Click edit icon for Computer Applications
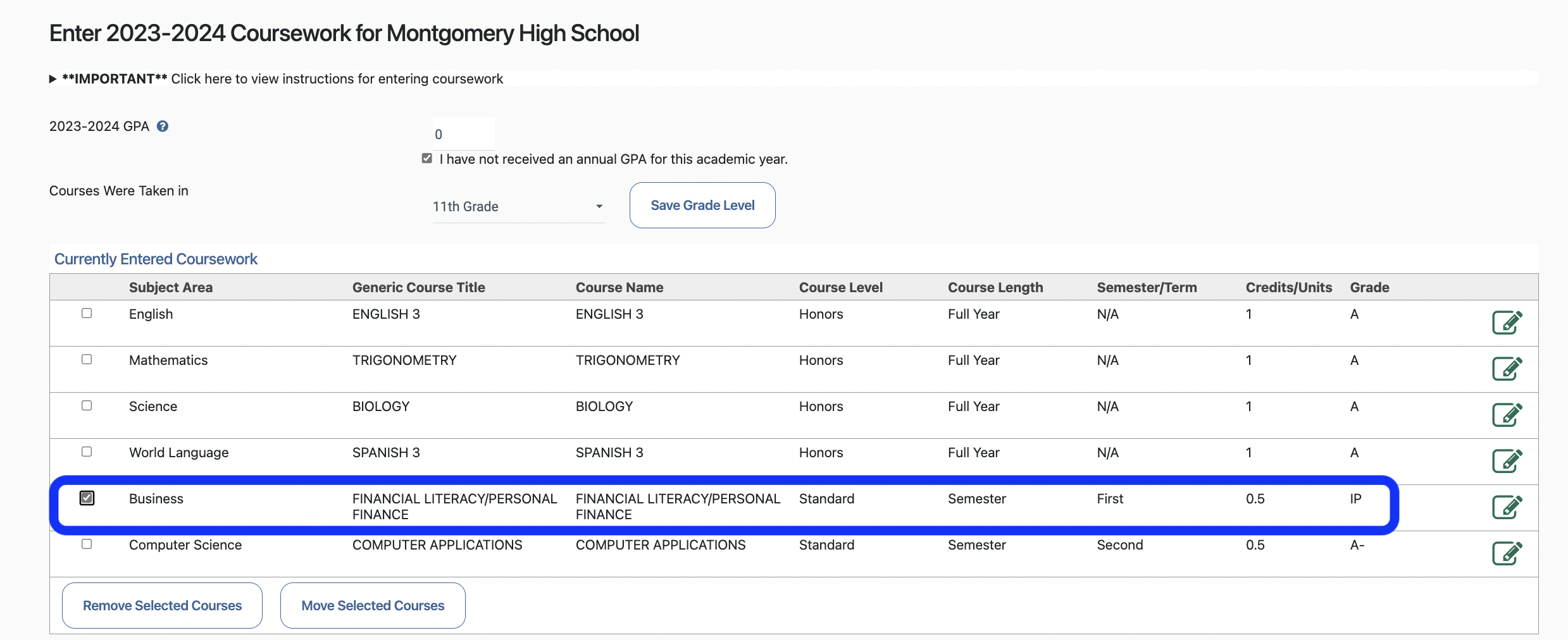The height and width of the screenshot is (640, 1568). point(1507,553)
